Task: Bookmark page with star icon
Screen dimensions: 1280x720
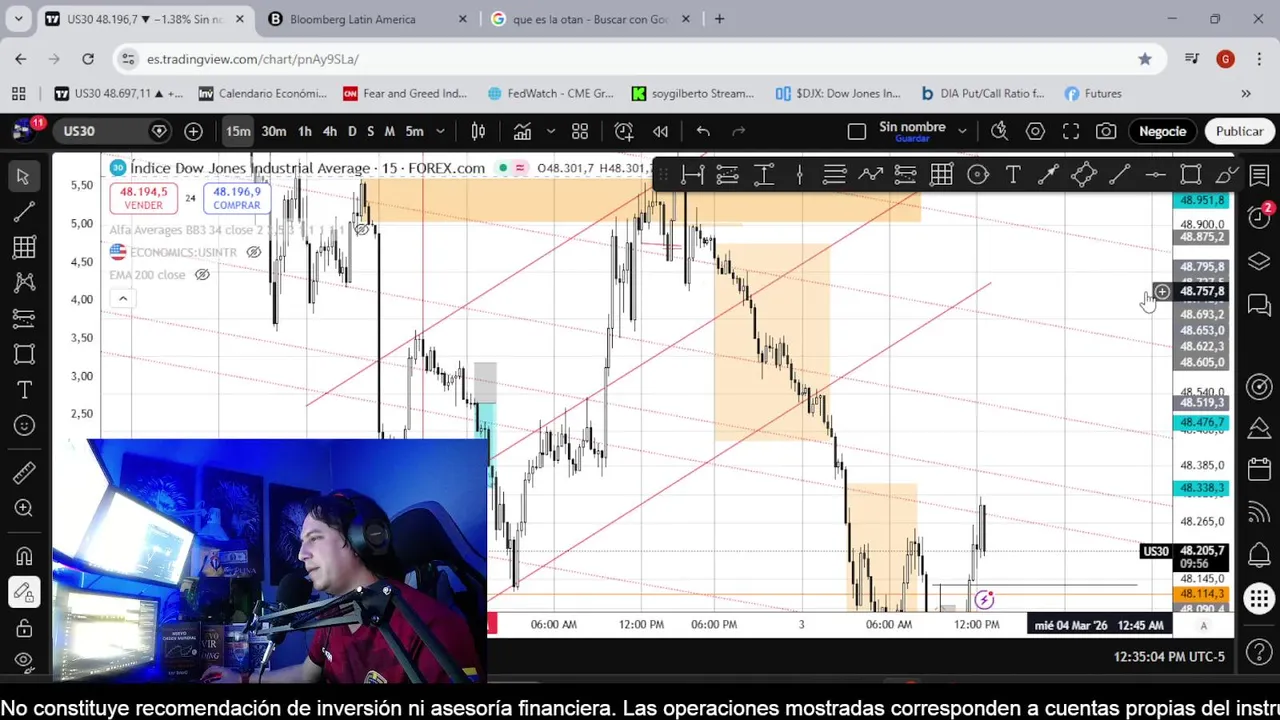Action: pos(1145,59)
